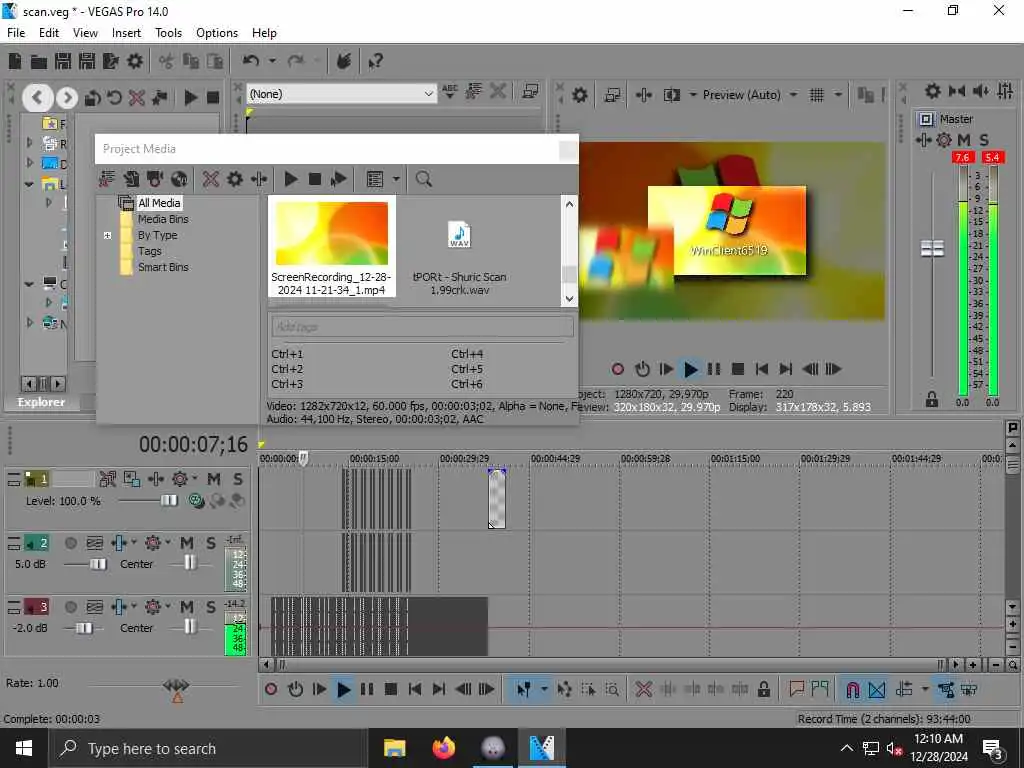The height and width of the screenshot is (768, 1024).
Task: Click the Add tags input field
Action: pos(422,327)
